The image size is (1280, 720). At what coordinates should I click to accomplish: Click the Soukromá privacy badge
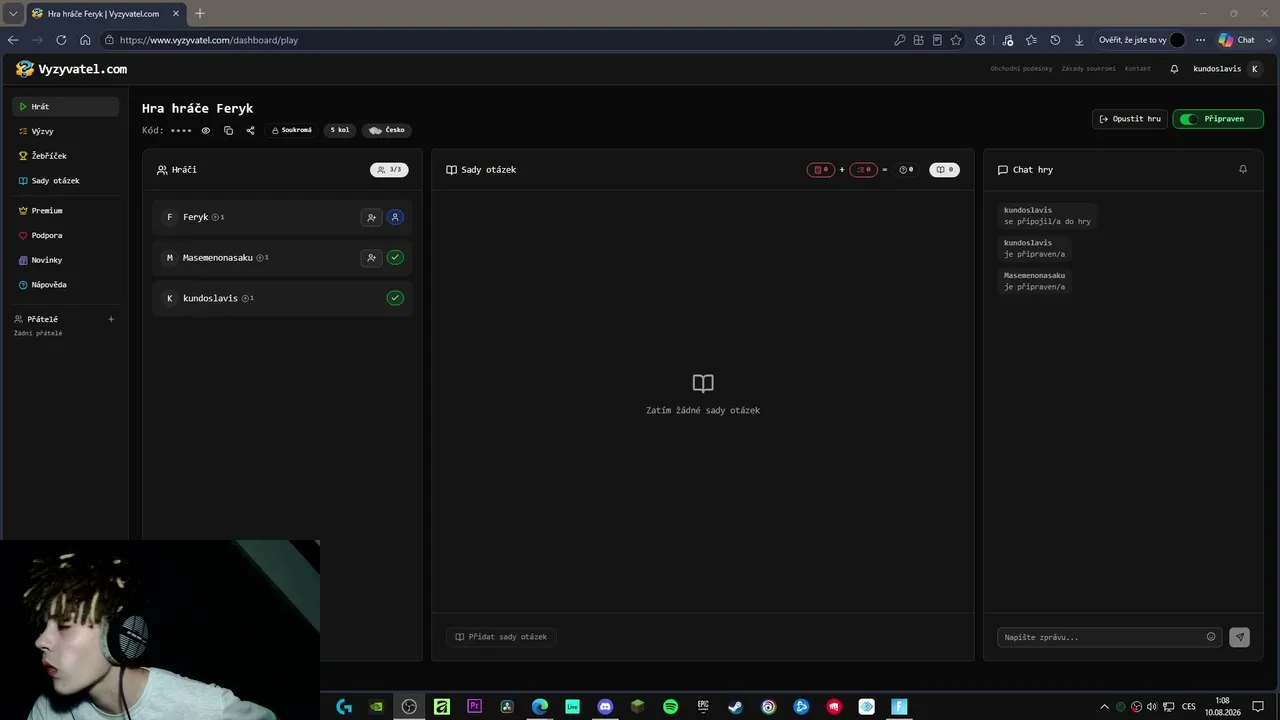[291, 130]
